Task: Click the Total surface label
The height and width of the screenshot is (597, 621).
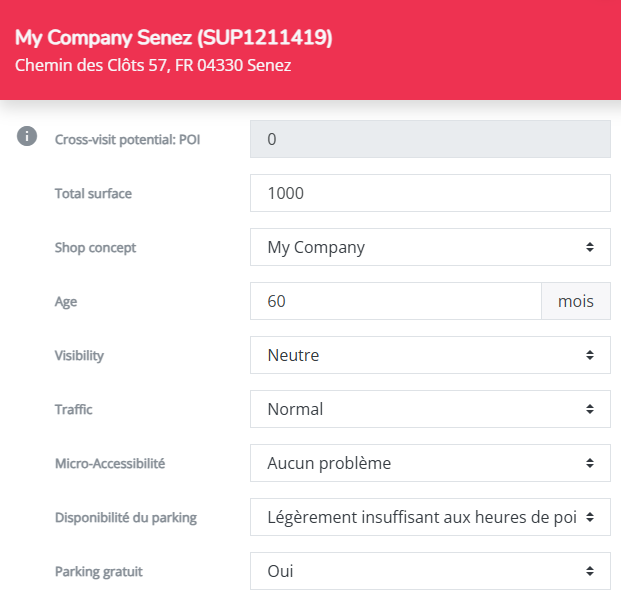Action: coord(93,193)
